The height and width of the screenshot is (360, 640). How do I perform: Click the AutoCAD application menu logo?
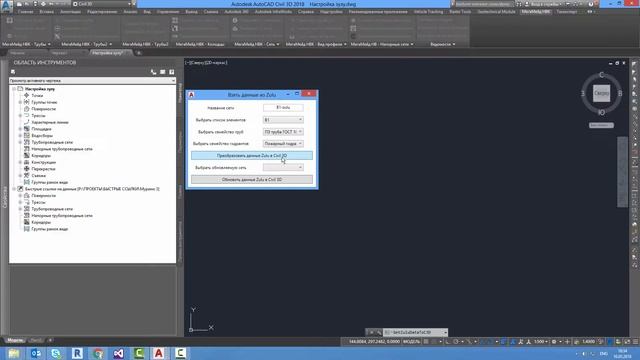click(x=7, y=6)
